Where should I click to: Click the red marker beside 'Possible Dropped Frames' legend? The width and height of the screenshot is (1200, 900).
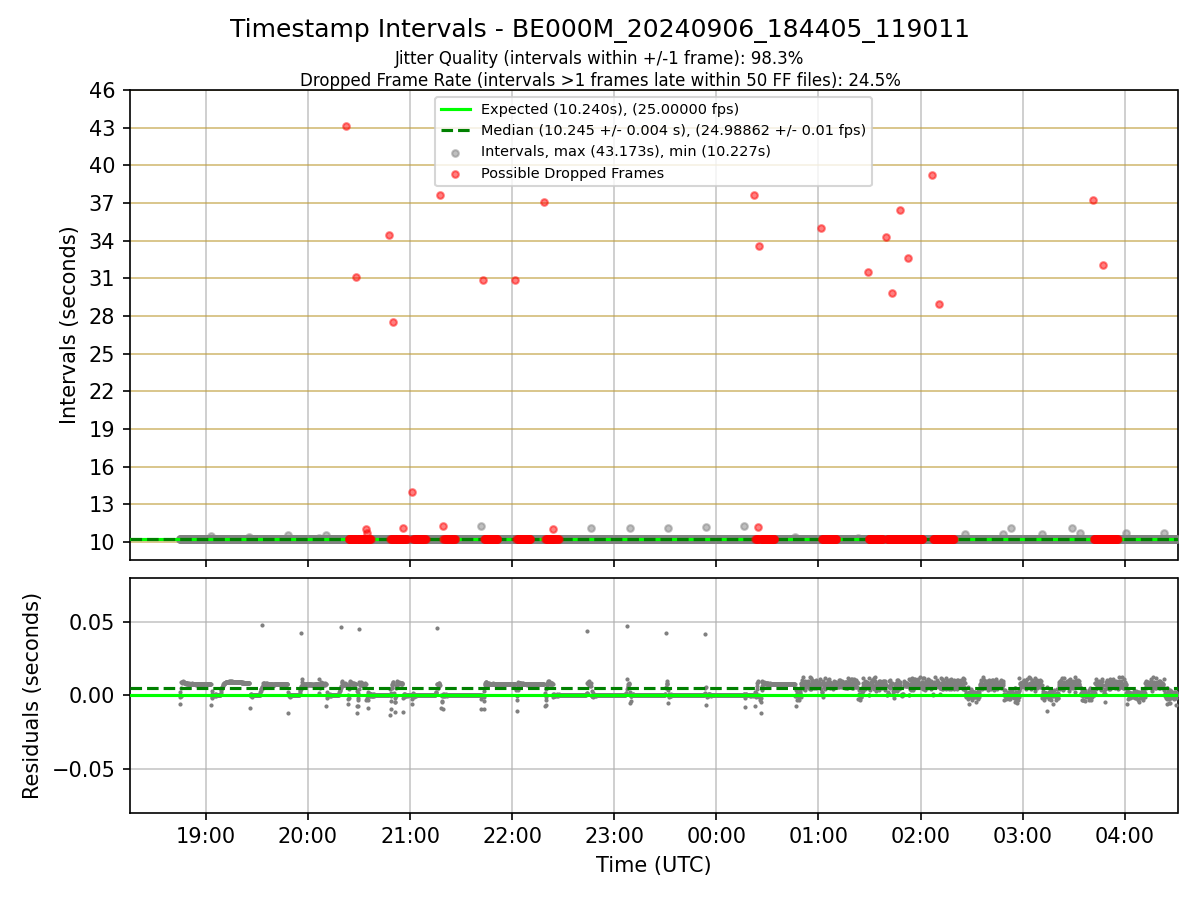pyautogui.click(x=456, y=174)
